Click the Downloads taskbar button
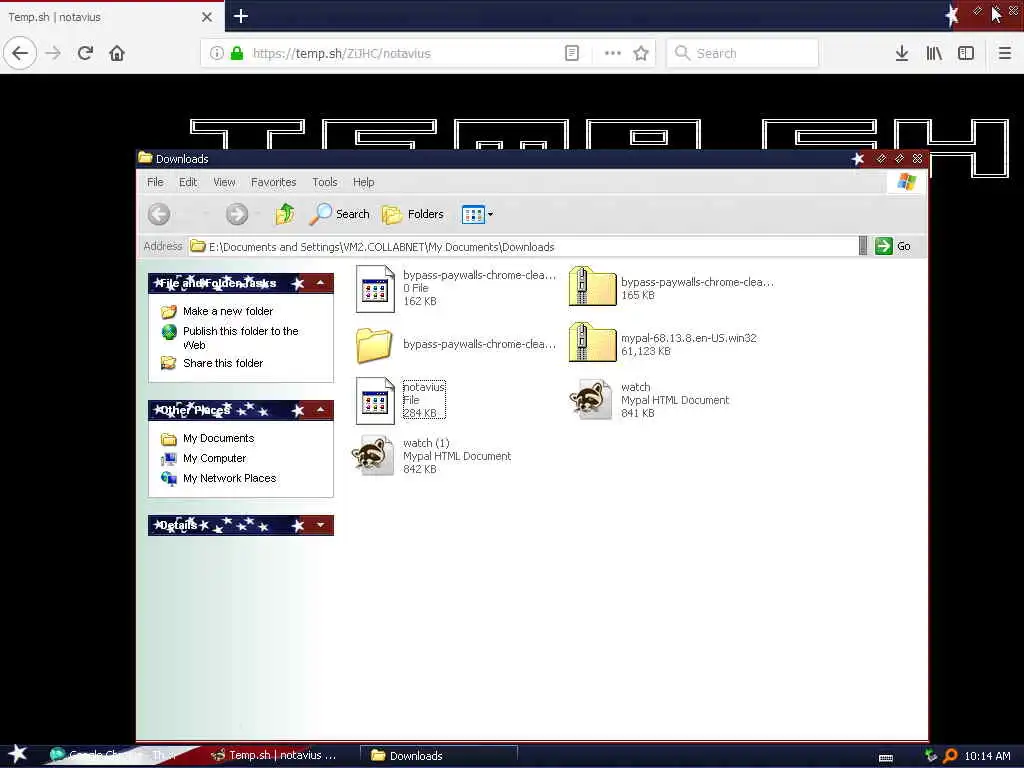Screen dimensions: 1024x768 pyautogui.click(x=439, y=755)
